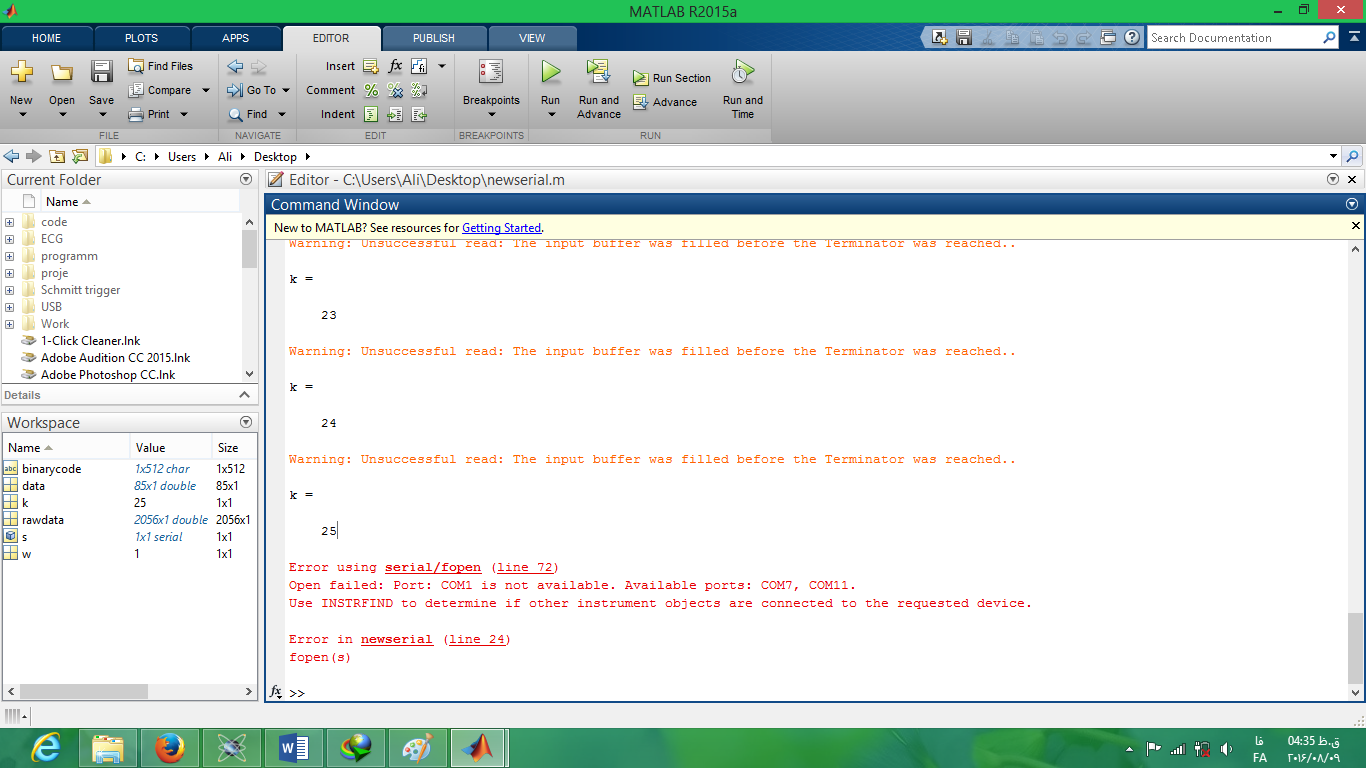This screenshot has width=1366, height=768.
Task: Expand the Schmitt trigger folder
Action: click(x=9, y=290)
